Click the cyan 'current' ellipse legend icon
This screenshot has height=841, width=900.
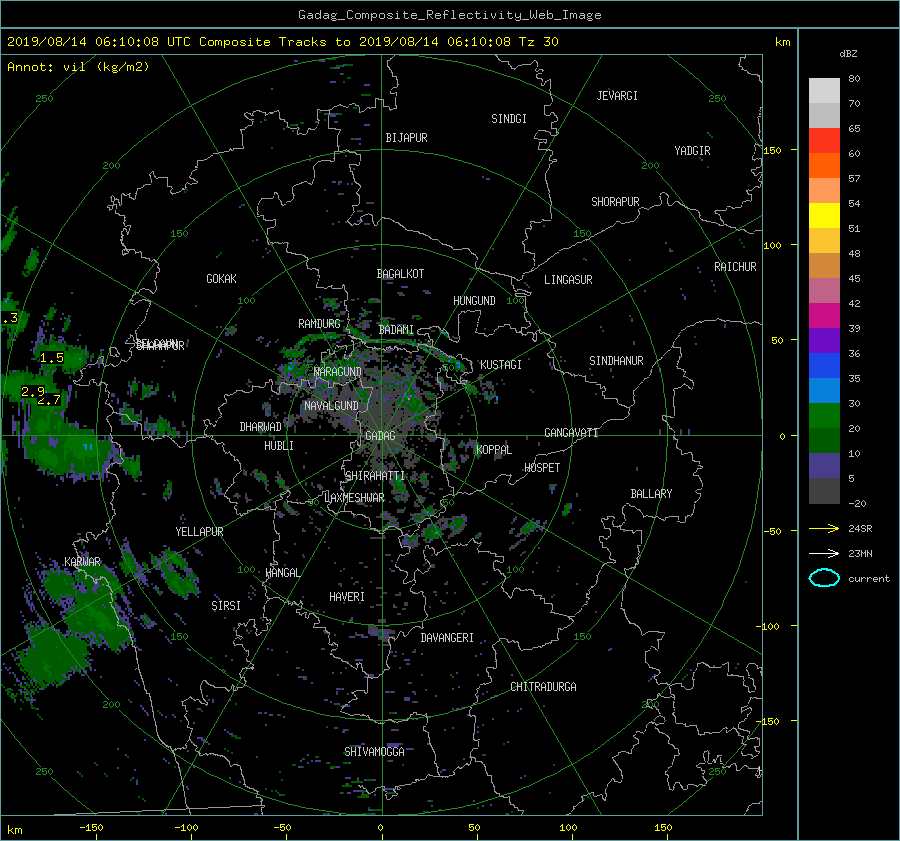[x=824, y=578]
